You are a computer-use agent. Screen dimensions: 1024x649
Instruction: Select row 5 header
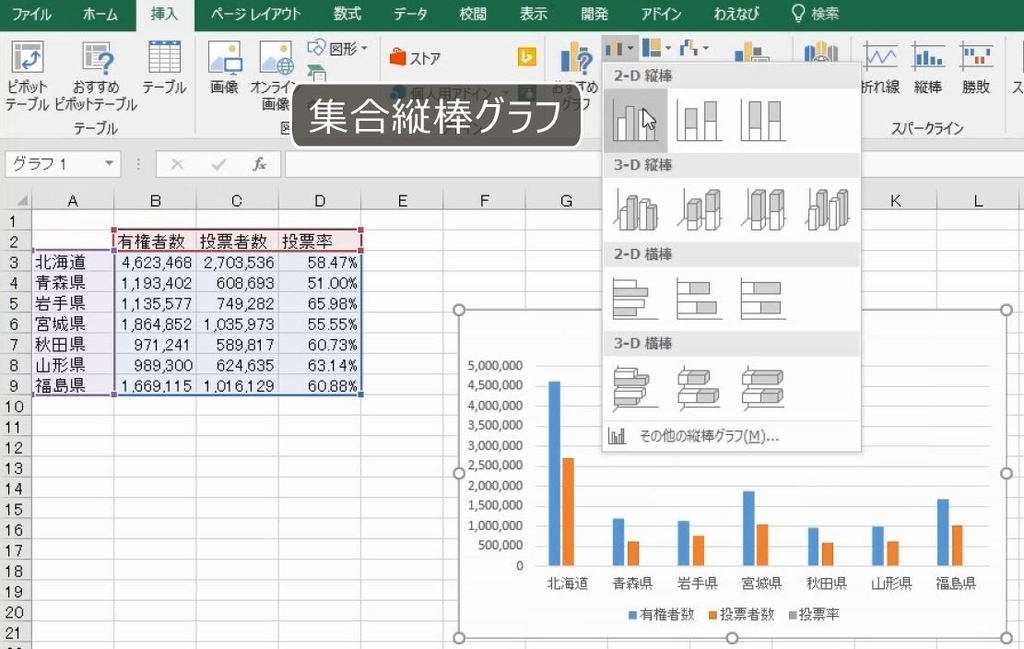(14, 304)
